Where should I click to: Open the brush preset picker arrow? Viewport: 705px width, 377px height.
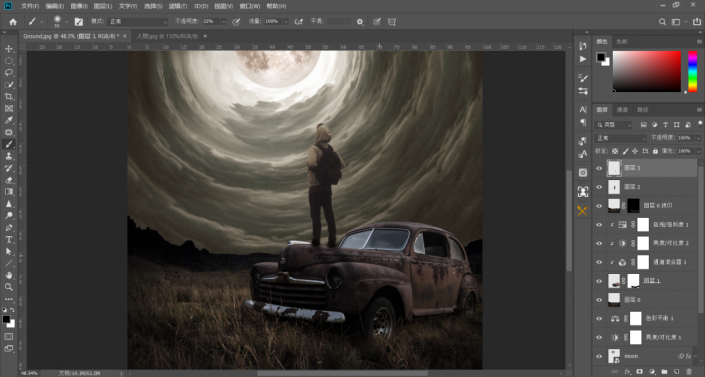[67, 22]
